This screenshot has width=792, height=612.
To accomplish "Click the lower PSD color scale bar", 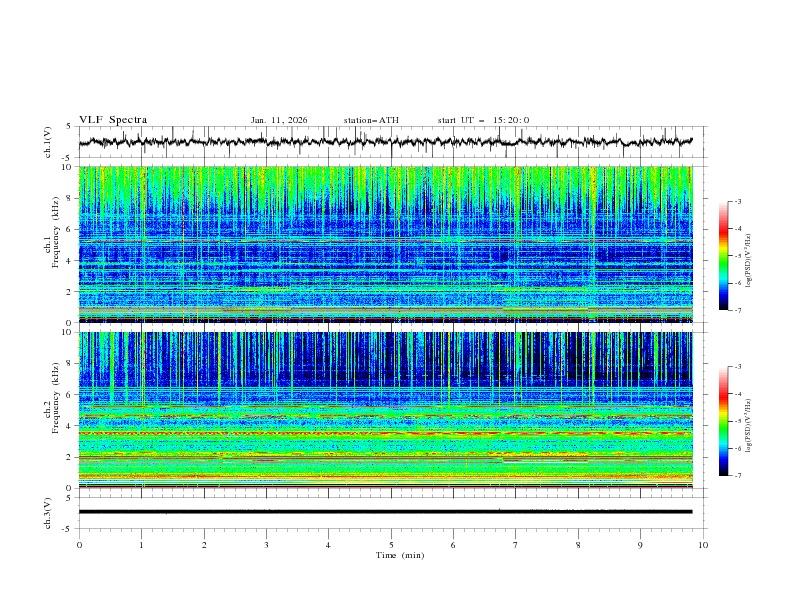I will coord(723,421).
